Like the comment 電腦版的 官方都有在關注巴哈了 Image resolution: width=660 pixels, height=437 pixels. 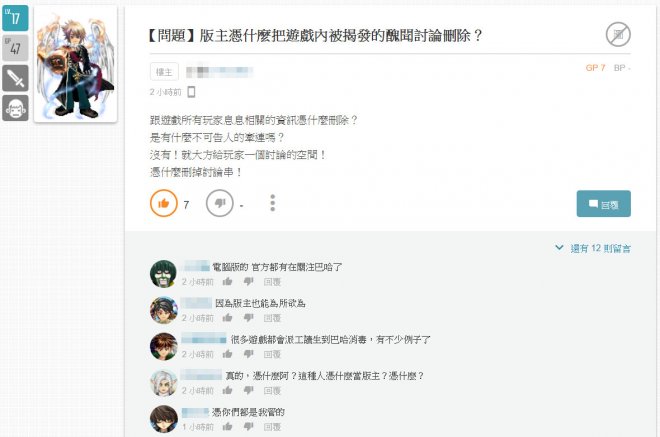pyautogui.click(x=227, y=281)
